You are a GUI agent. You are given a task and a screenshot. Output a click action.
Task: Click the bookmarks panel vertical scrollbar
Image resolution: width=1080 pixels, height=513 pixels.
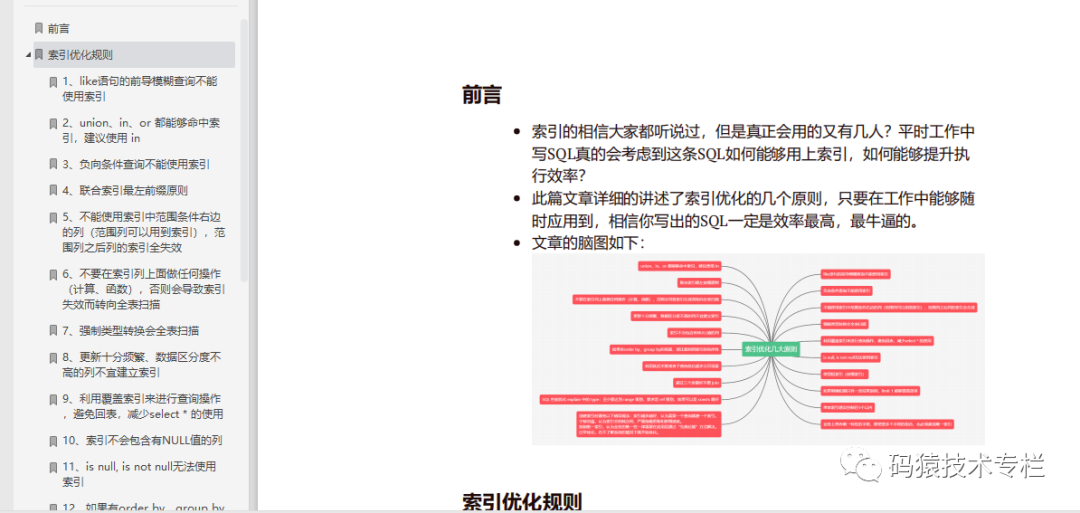click(245, 151)
